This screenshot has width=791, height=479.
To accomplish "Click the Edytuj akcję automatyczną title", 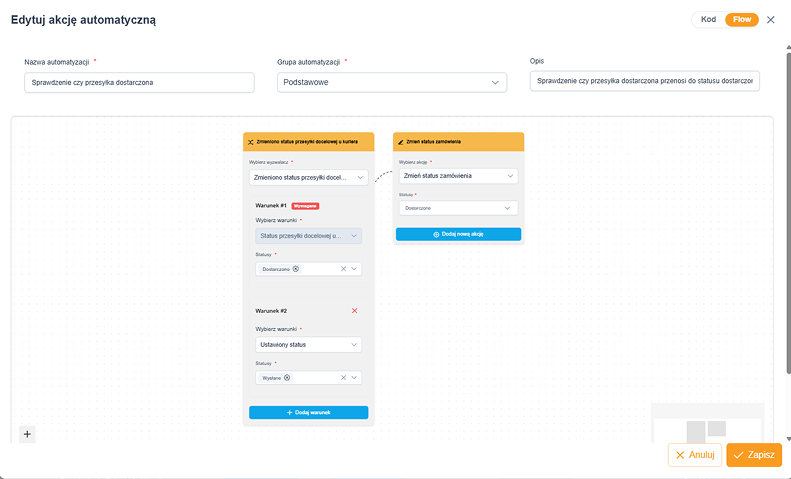I will (x=83, y=20).
